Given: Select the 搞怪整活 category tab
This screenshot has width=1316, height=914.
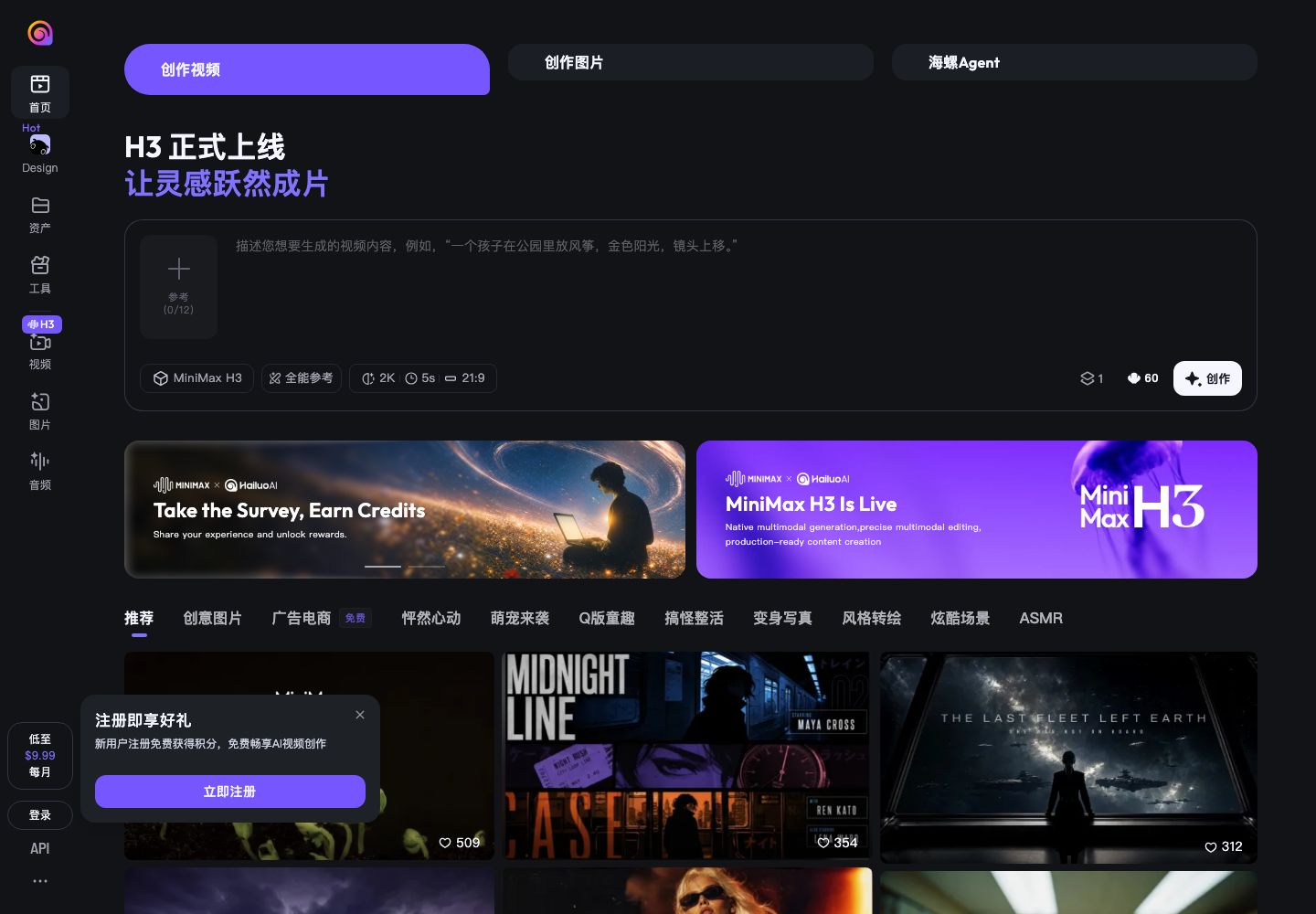Looking at the screenshot, I should (x=694, y=619).
